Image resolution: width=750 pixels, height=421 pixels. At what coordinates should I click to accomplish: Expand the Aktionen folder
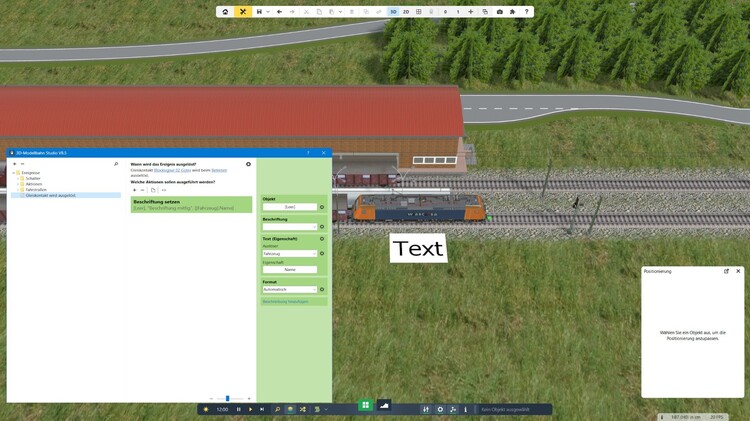(18, 184)
